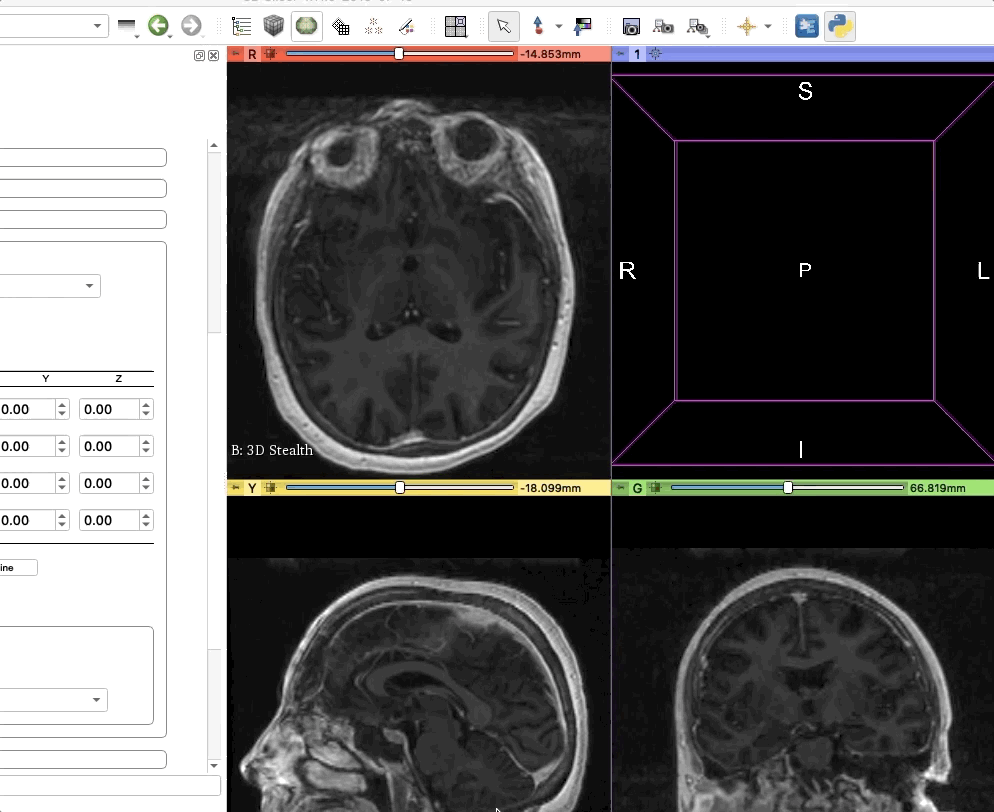The height and width of the screenshot is (812, 994).
Task: Click the Y column header
Action: (46, 378)
